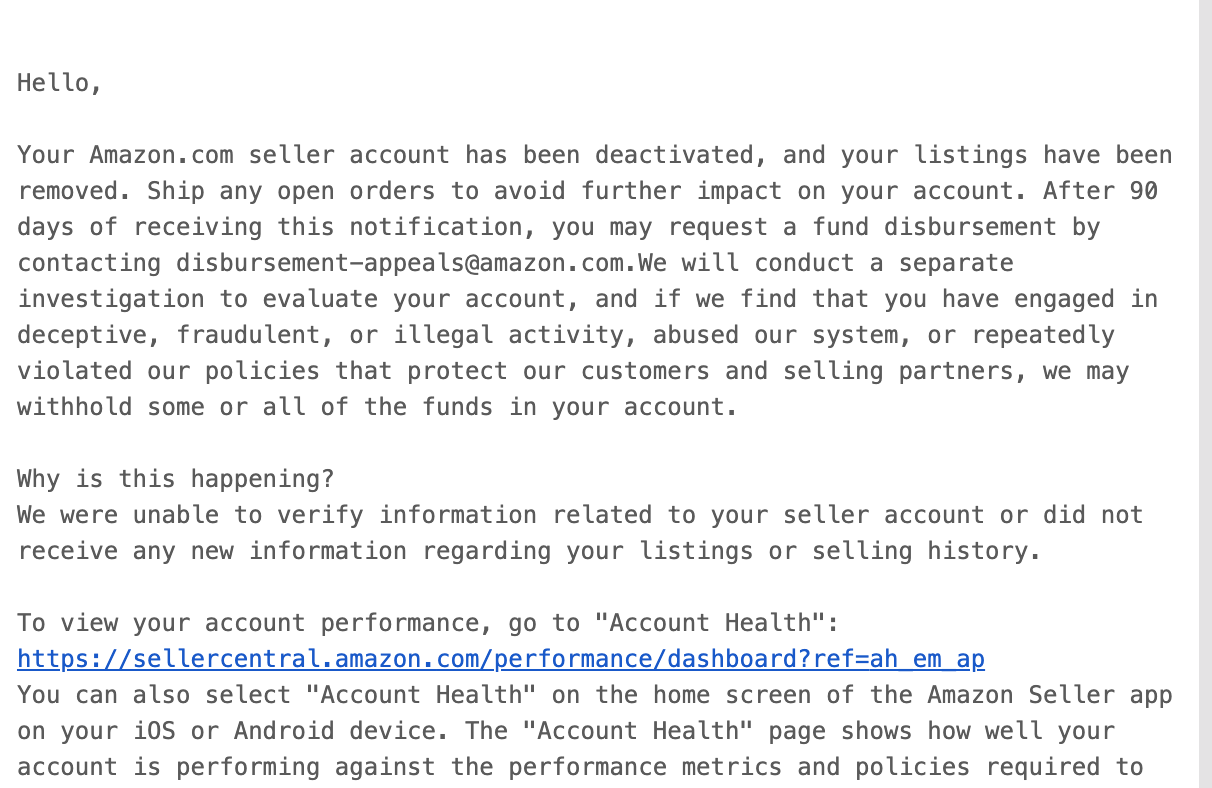Click the word "Amazon.com" in first sentence

pyautogui.click(x=161, y=155)
